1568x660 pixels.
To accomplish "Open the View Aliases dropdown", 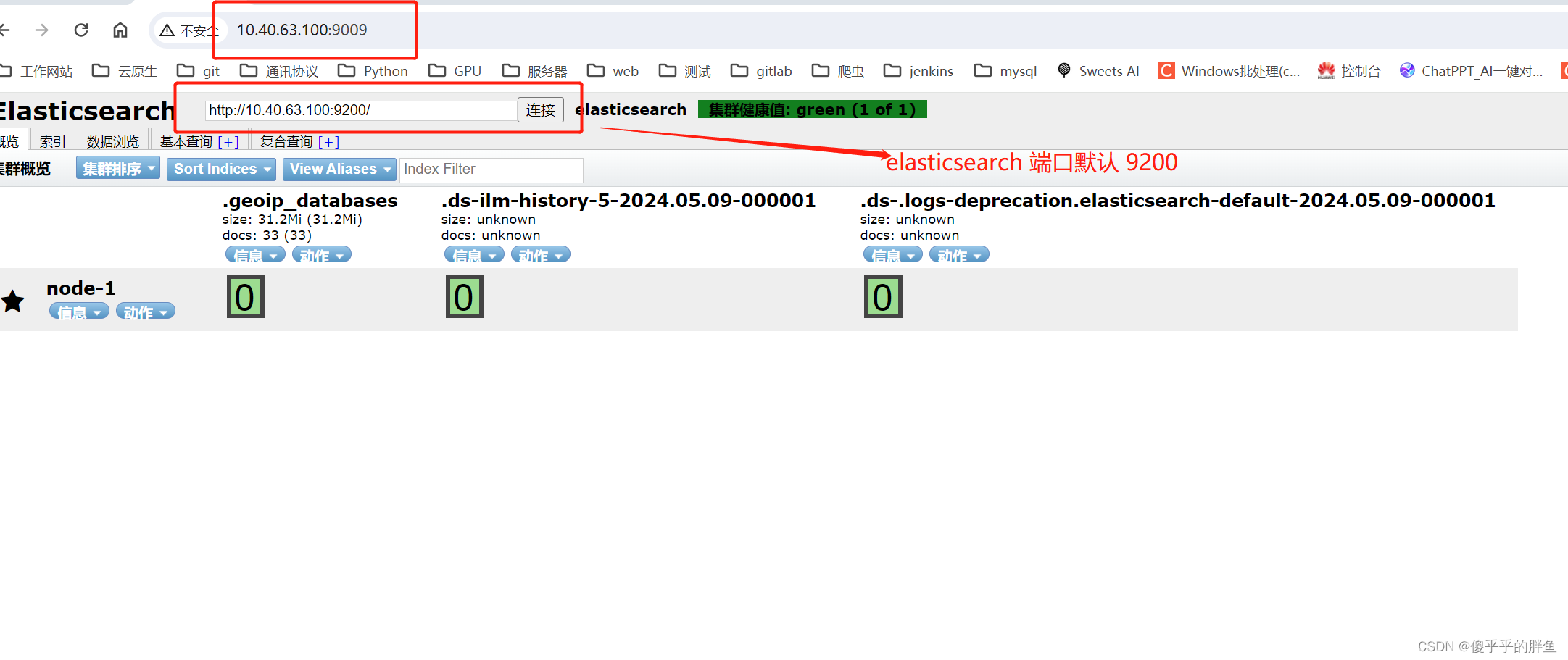I will 339,169.
